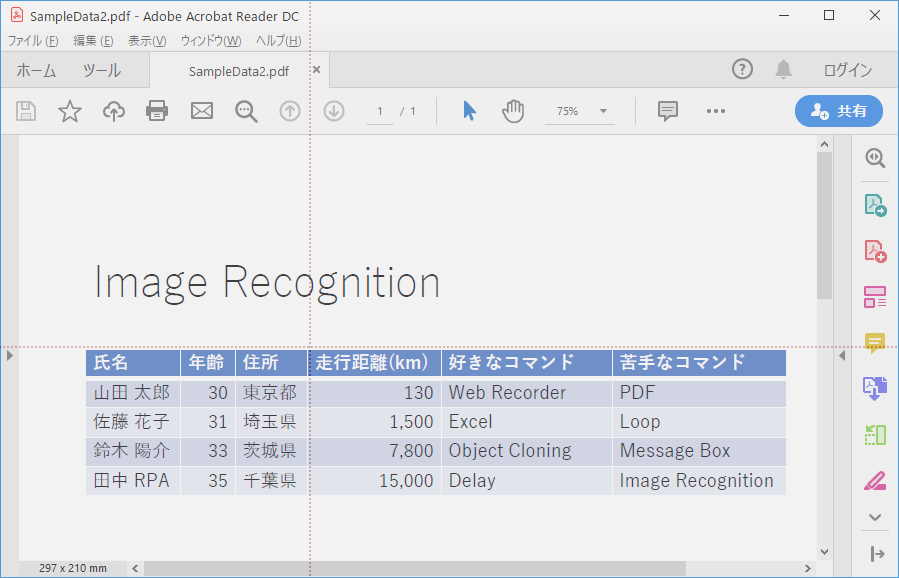The width and height of the screenshot is (899, 578).
Task: Open the pink Fill & Sign pen tool
Action: click(875, 481)
